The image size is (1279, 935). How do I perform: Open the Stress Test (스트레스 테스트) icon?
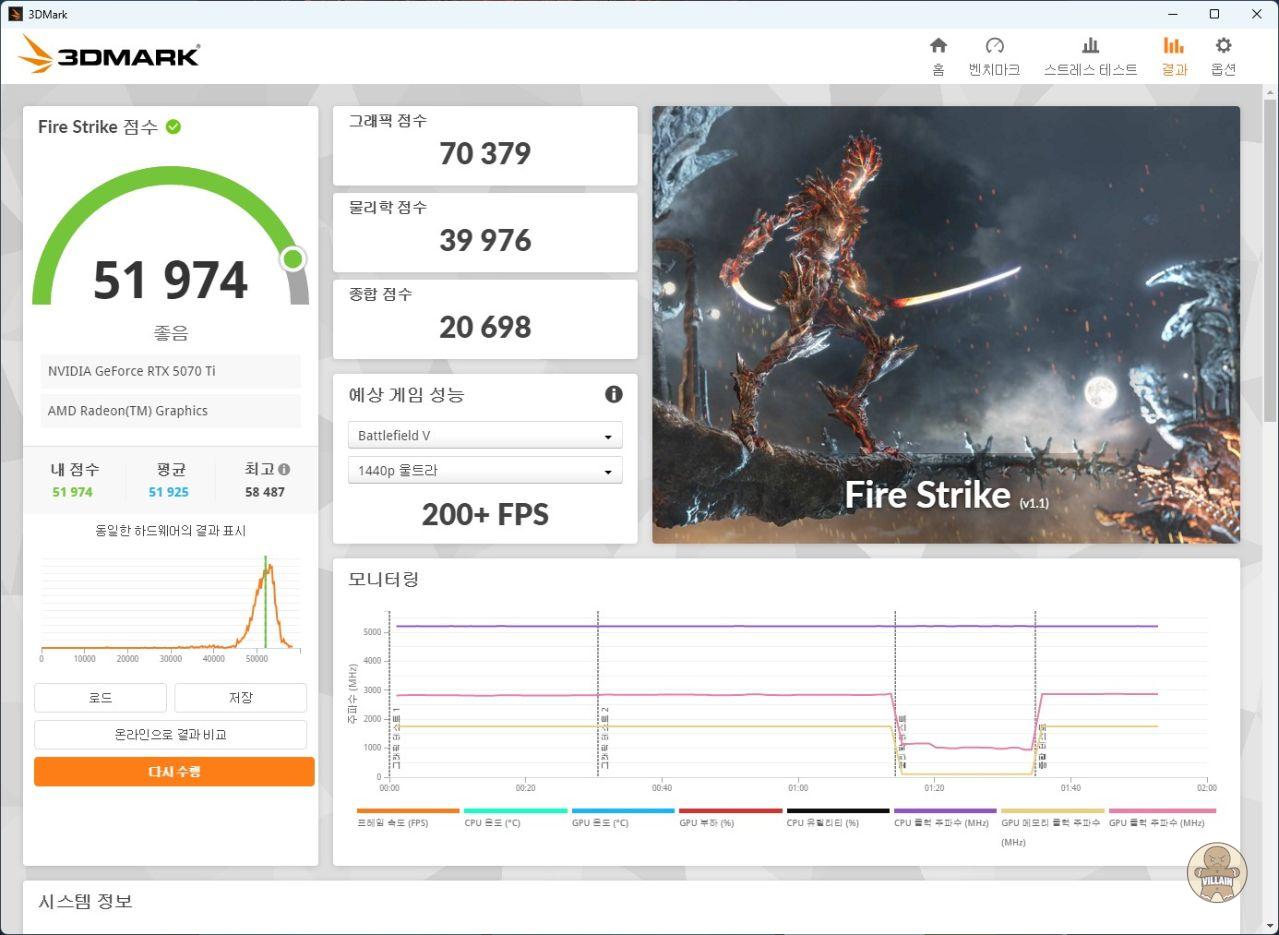point(1090,46)
